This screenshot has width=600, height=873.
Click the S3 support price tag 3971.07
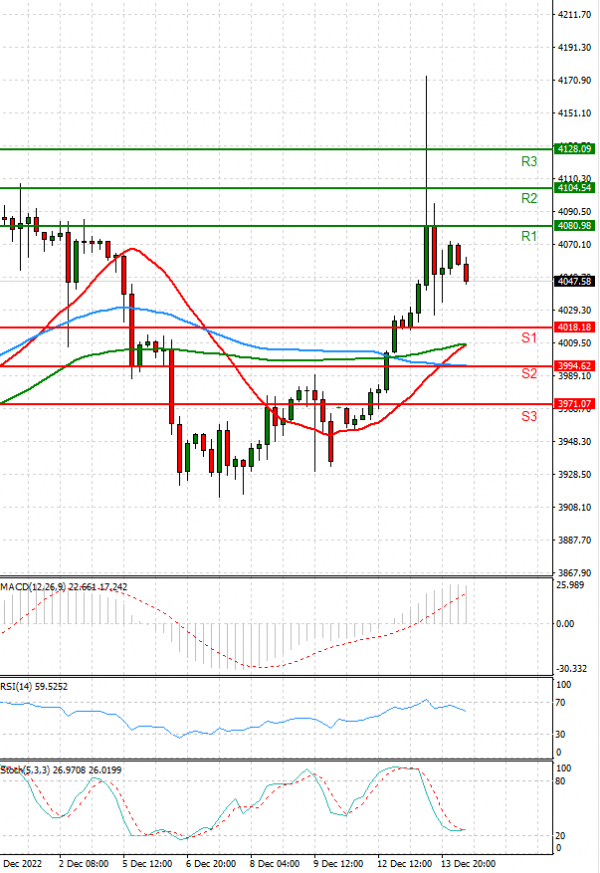point(574,404)
